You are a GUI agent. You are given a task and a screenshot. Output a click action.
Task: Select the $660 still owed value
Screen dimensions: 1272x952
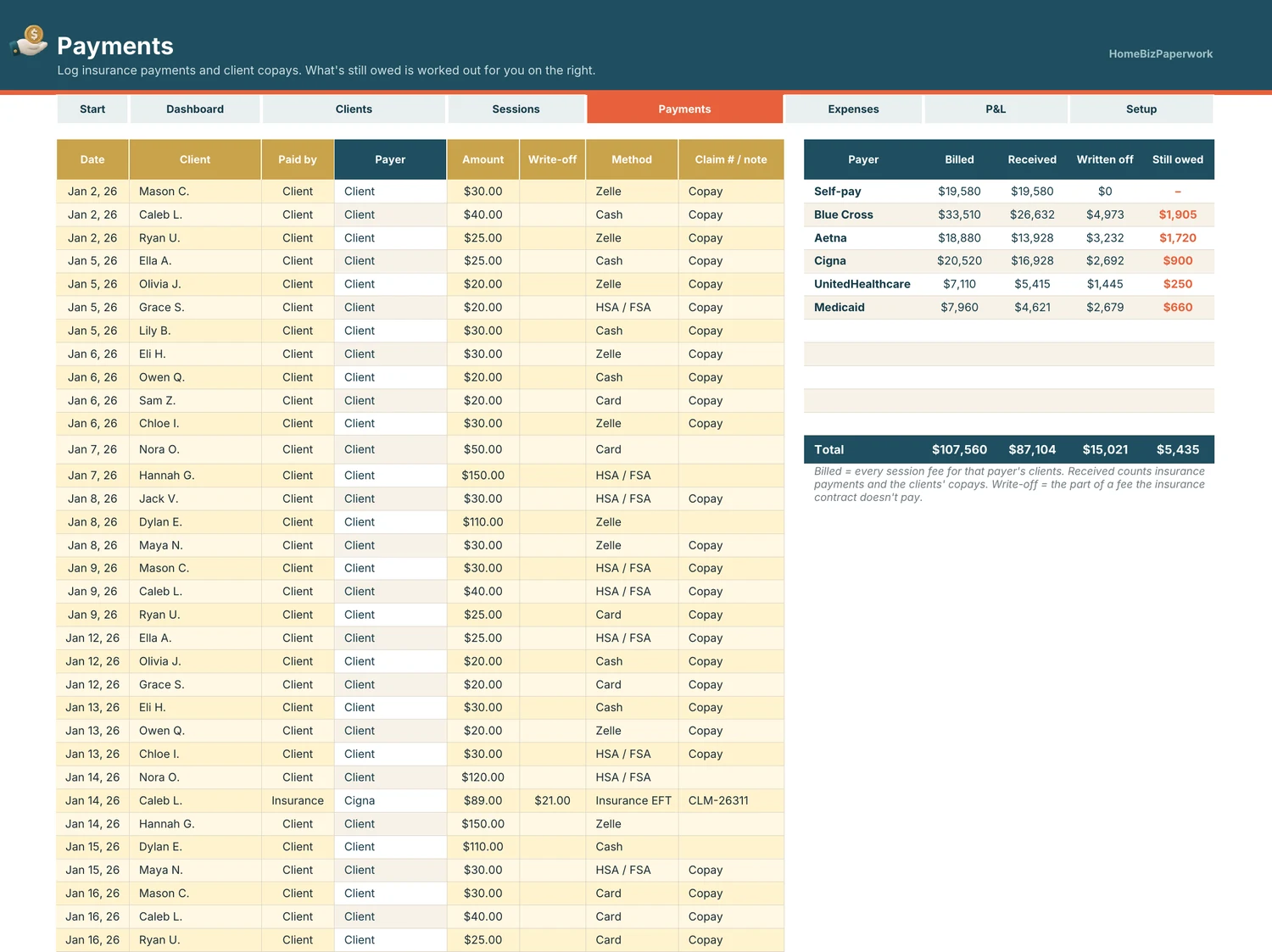[x=1177, y=307]
